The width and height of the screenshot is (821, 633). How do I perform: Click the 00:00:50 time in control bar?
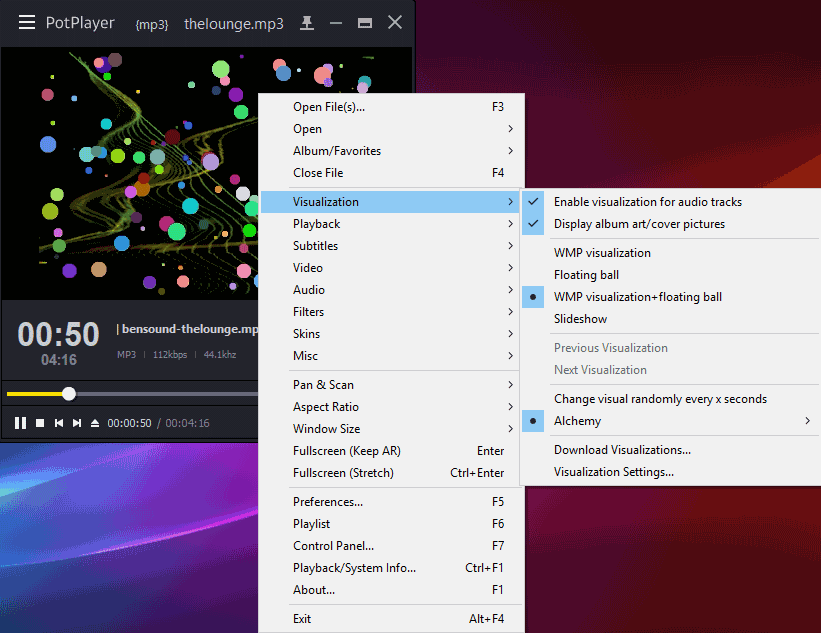coord(129,423)
